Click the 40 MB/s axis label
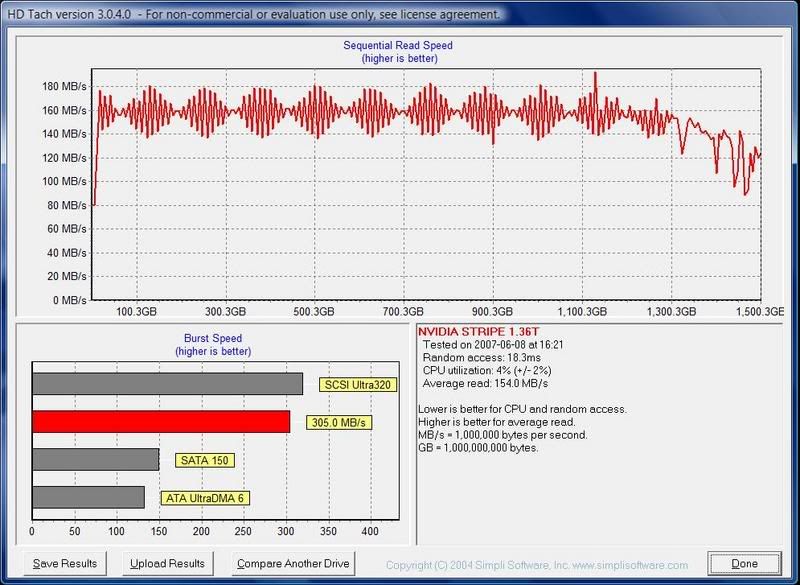The image size is (800, 585). point(67,252)
